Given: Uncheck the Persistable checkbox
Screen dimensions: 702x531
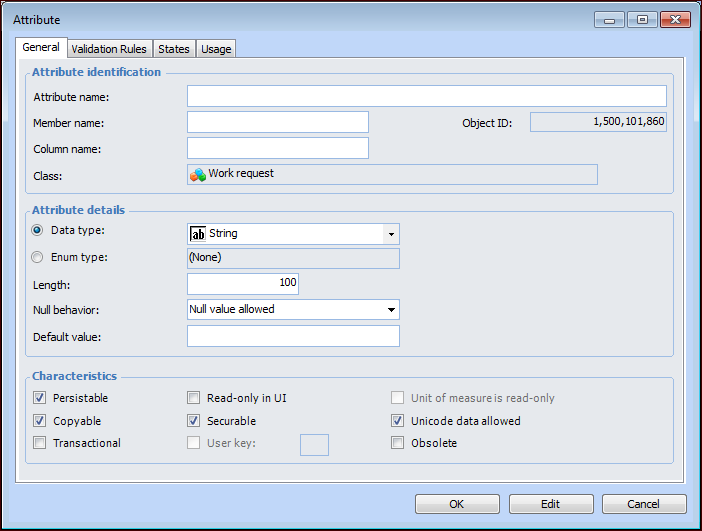Looking at the screenshot, I should pos(39,398).
